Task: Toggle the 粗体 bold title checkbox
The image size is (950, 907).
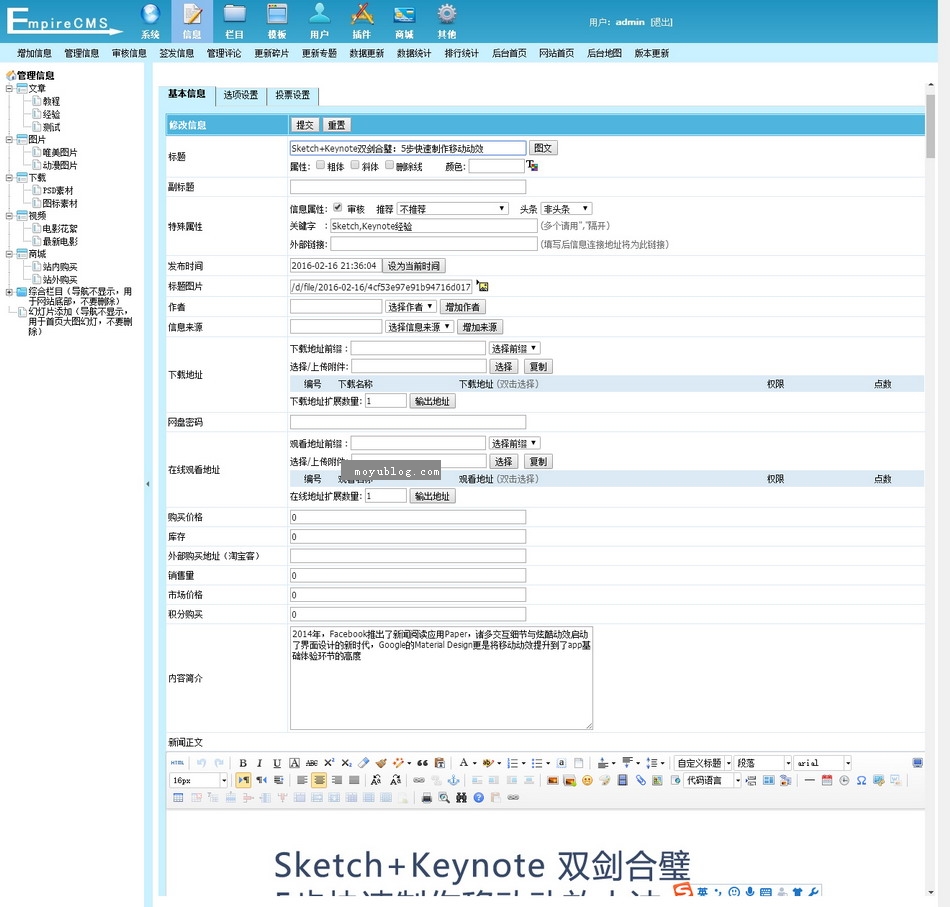Action: pyautogui.click(x=320, y=165)
